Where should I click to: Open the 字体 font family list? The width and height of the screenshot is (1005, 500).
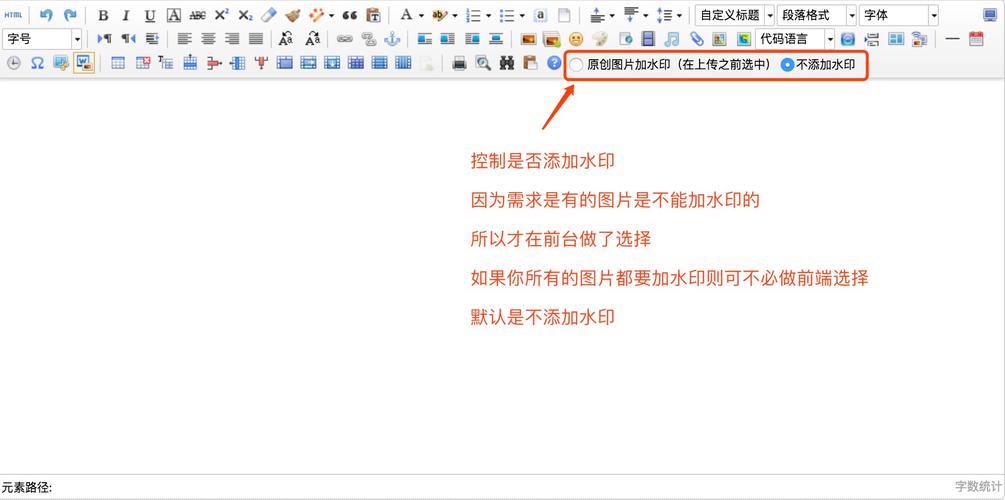point(898,16)
